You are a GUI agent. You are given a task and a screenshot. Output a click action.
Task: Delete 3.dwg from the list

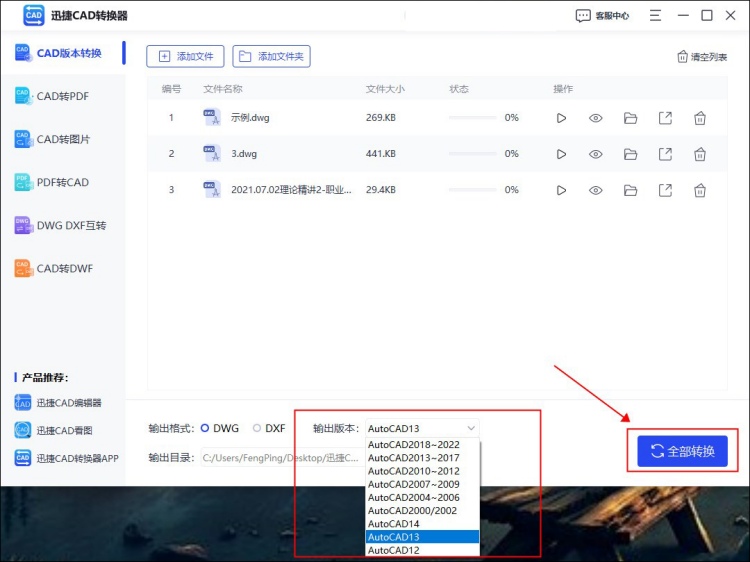coord(700,154)
